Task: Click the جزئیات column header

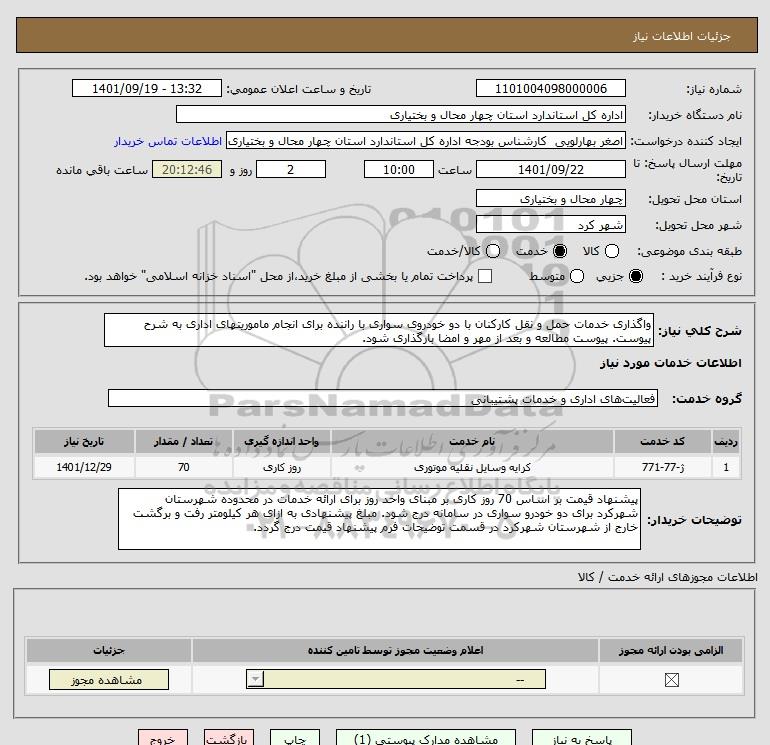Action: [109, 650]
